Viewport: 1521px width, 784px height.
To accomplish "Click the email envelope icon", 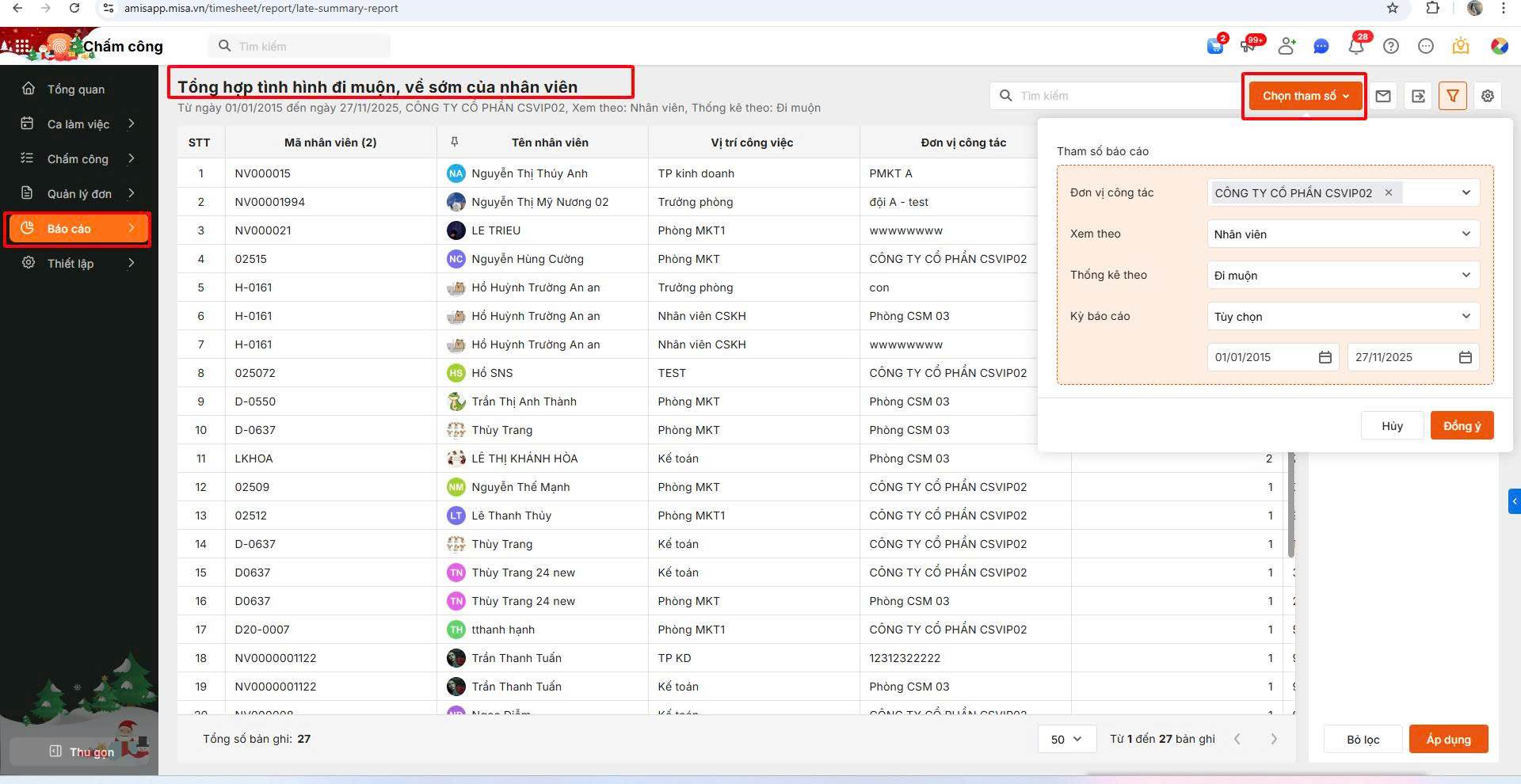I will click(x=1382, y=96).
